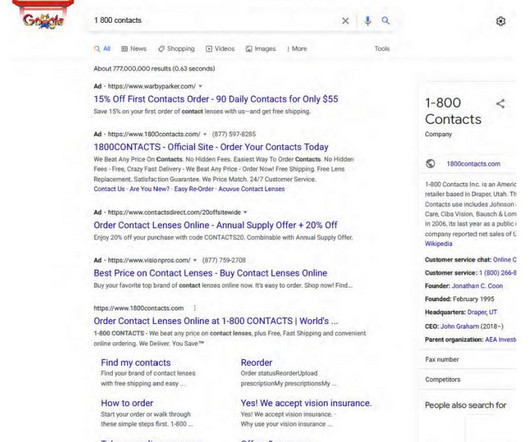The image size is (530, 442).
Task: Expand dropdown arrow beside contactsdirect.com ad URL
Action: click(245, 212)
